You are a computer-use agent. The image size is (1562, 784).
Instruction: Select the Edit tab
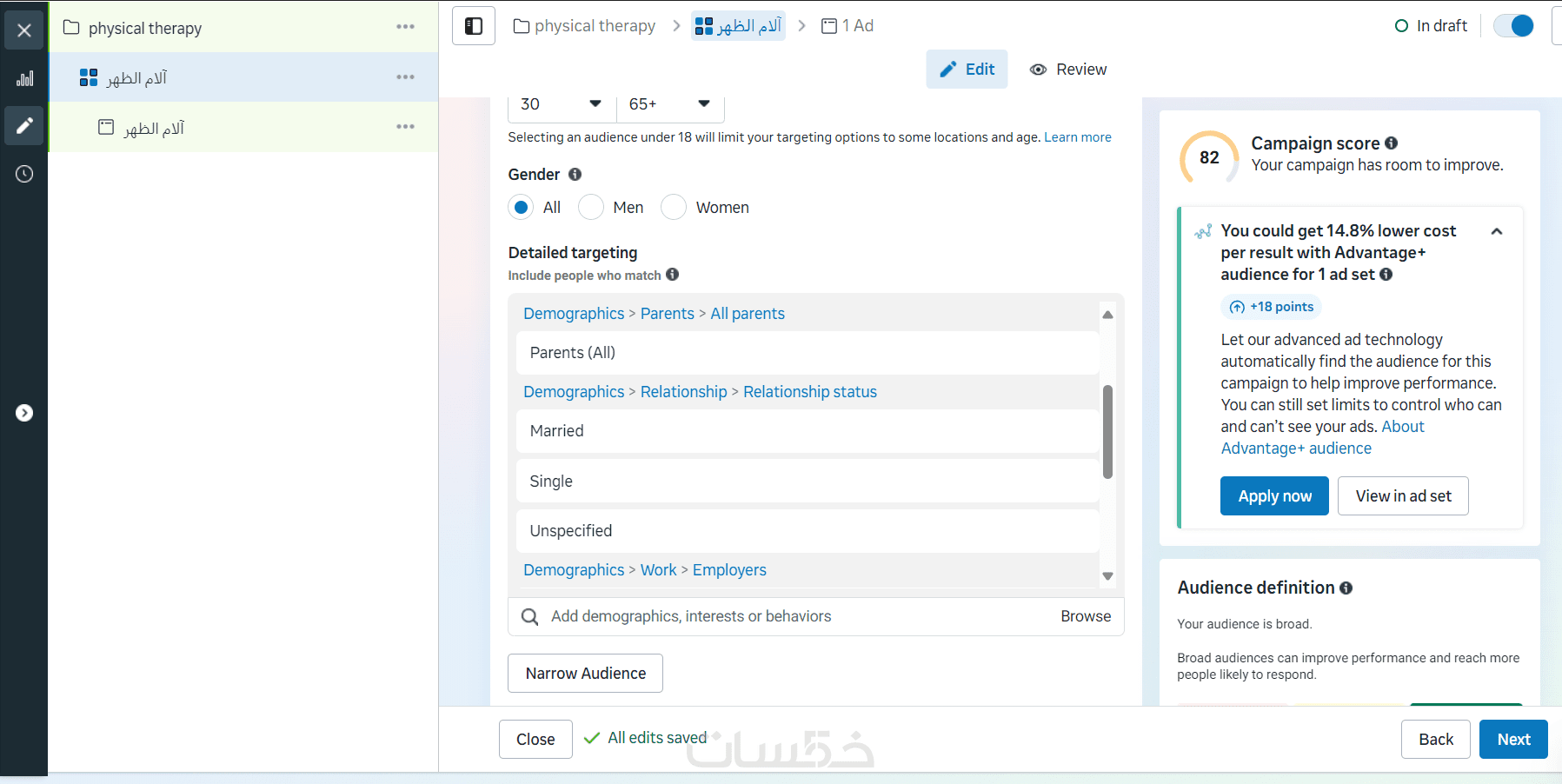(967, 70)
